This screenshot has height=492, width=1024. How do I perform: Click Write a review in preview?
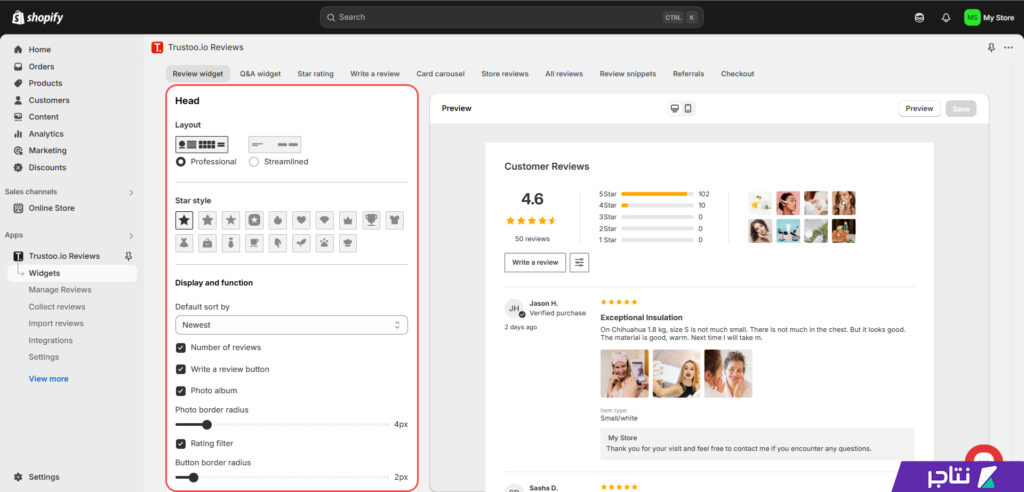click(535, 263)
